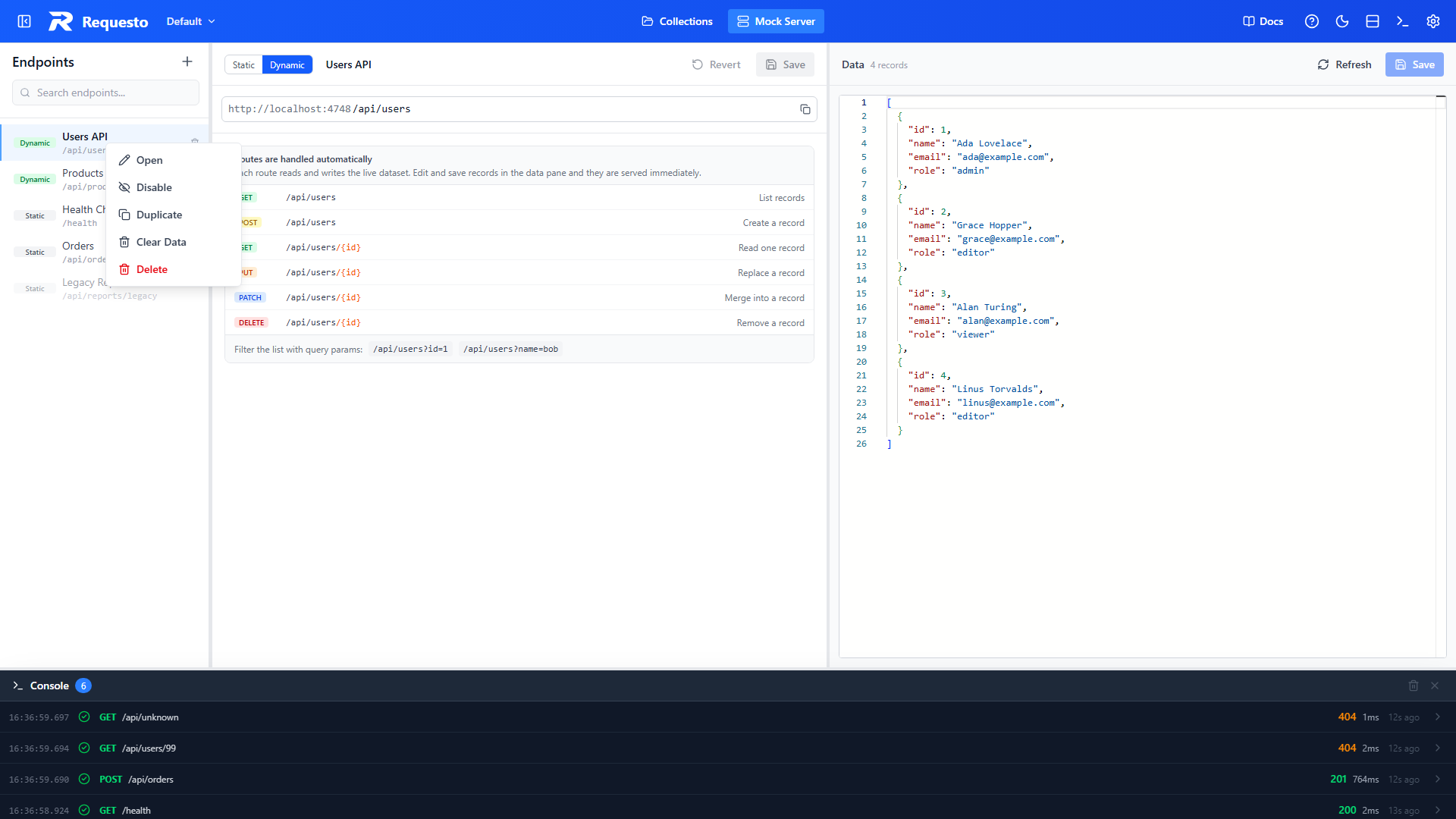Choose Delete in context menu
Viewport: 1456px width, 819px height.
coord(174,269)
